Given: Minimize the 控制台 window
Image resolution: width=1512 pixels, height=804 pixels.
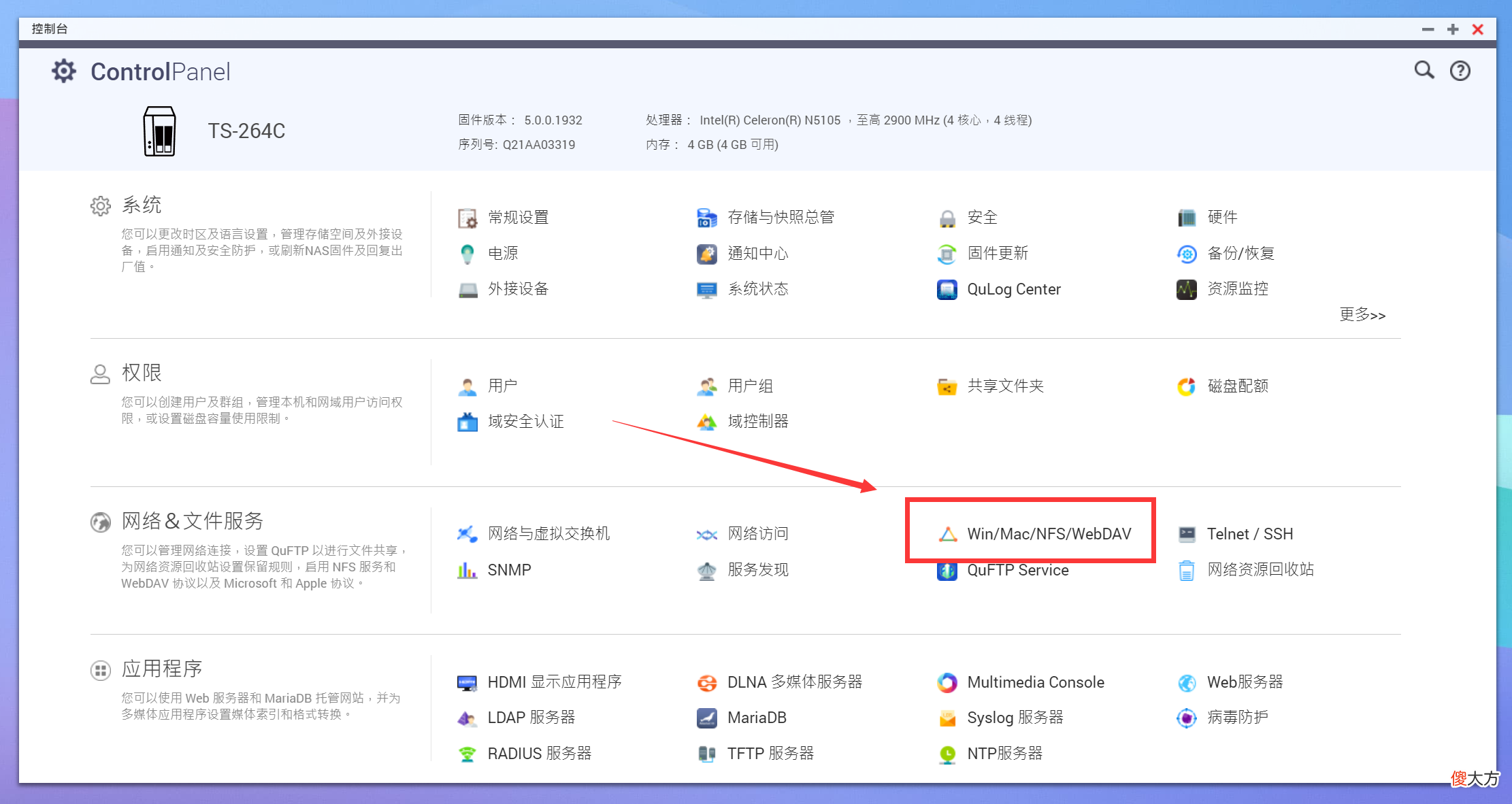Looking at the screenshot, I should coord(1428,29).
